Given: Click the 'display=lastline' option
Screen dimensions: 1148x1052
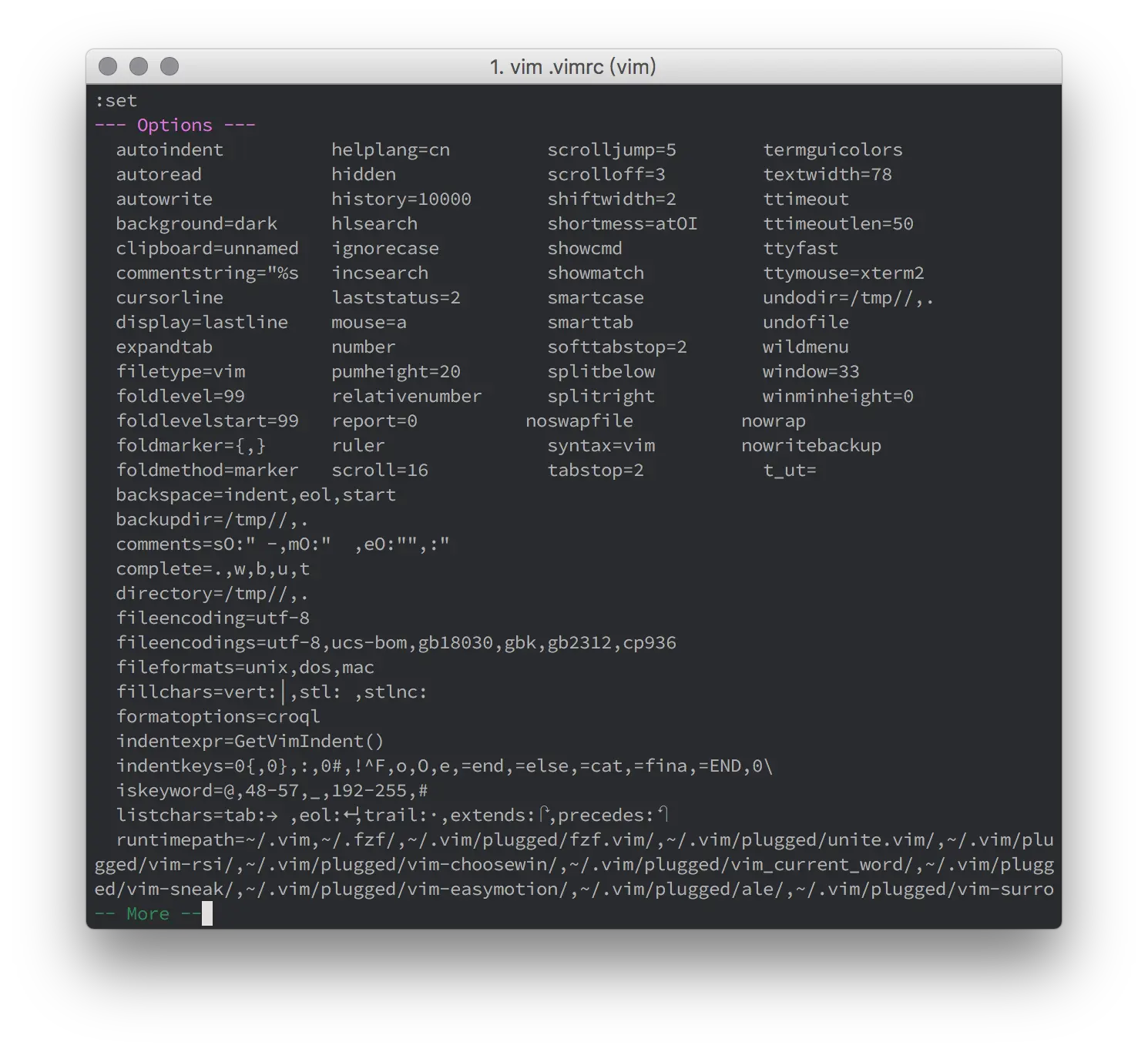Looking at the screenshot, I should click(202, 323).
